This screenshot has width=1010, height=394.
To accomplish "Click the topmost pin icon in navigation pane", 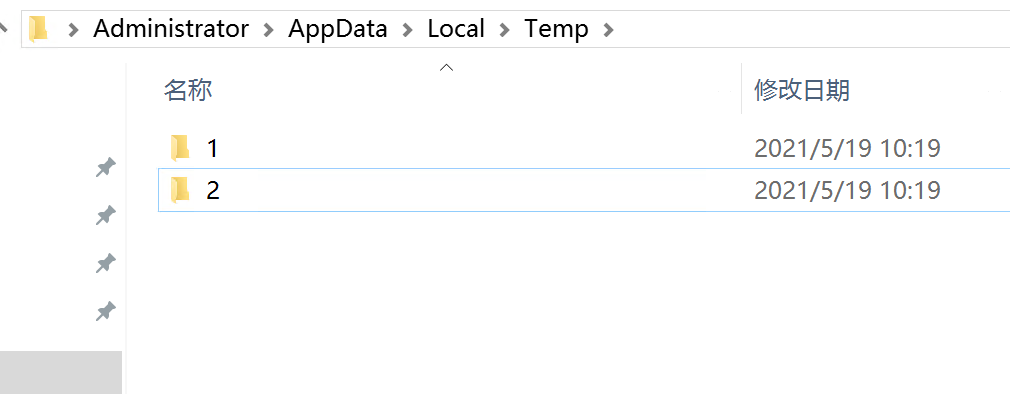I will click(105, 168).
